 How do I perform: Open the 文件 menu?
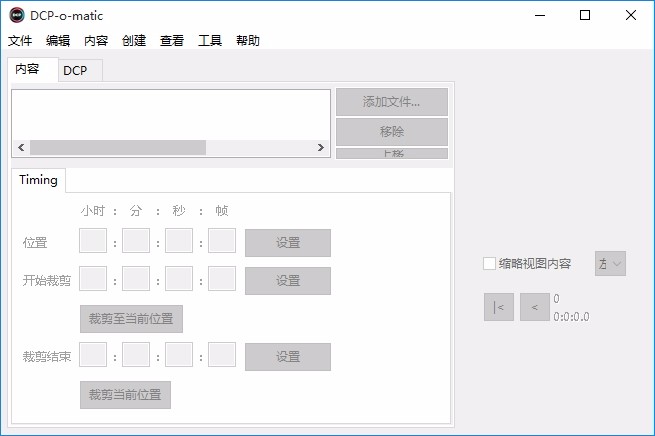point(20,41)
